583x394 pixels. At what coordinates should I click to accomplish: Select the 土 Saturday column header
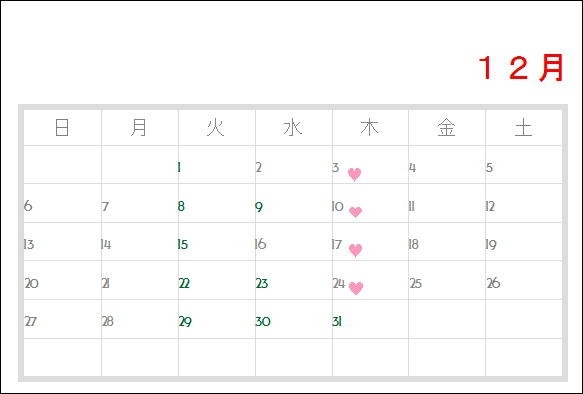click(x=523, y=128)
